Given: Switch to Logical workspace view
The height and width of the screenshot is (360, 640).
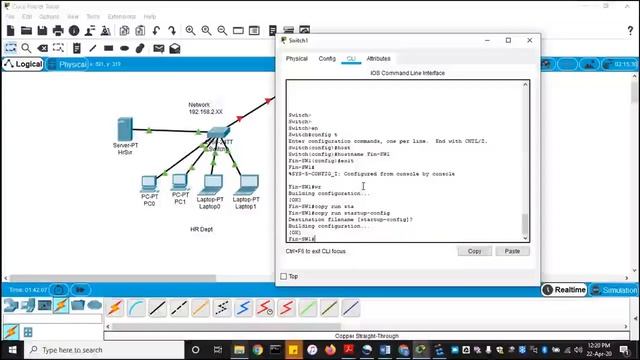Looking at the screenshot, I should (x=23, y=64).
